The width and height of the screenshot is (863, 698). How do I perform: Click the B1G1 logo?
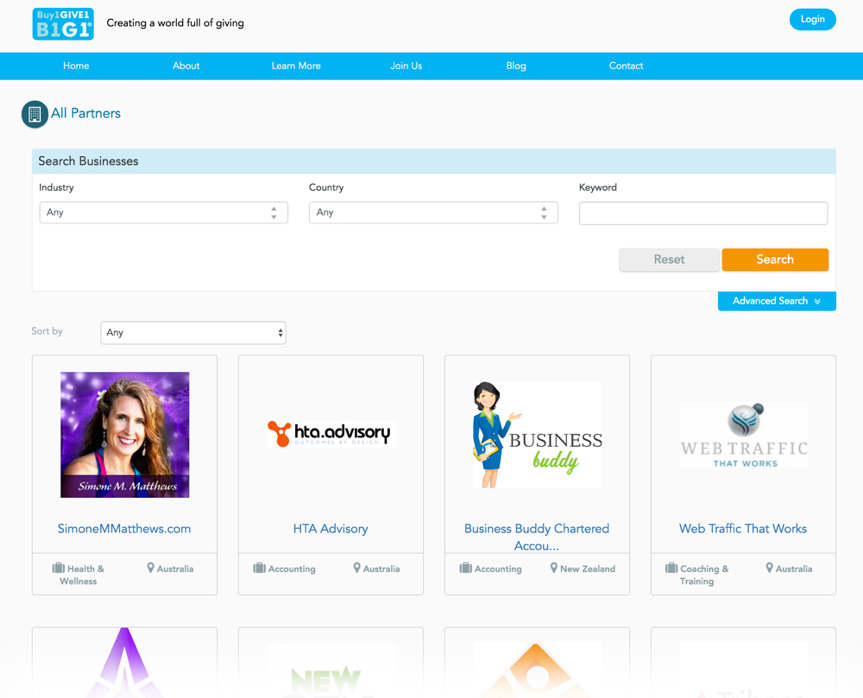click(63, 24)
